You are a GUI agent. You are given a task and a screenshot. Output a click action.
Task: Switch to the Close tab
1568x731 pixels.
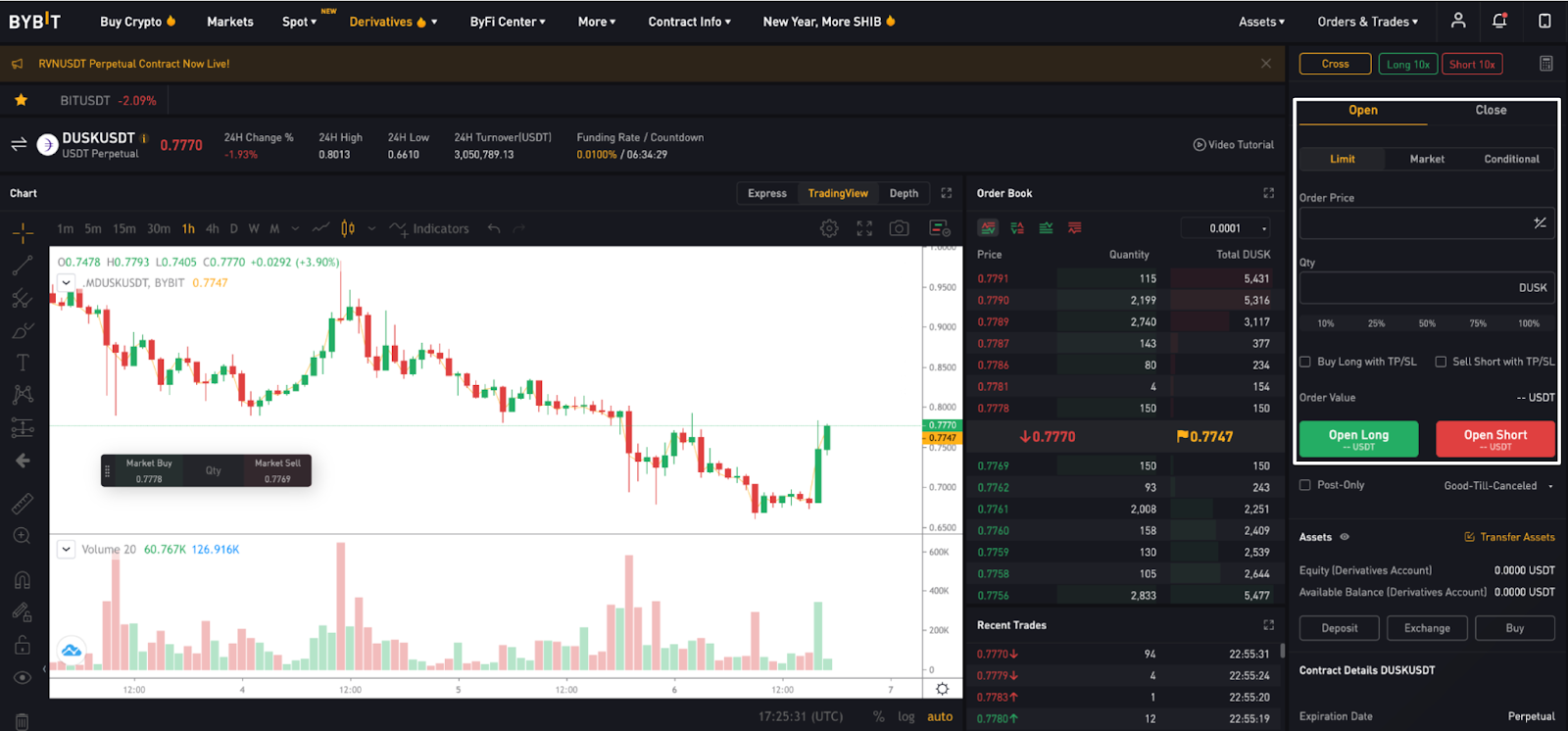(x=1492, y=111)
